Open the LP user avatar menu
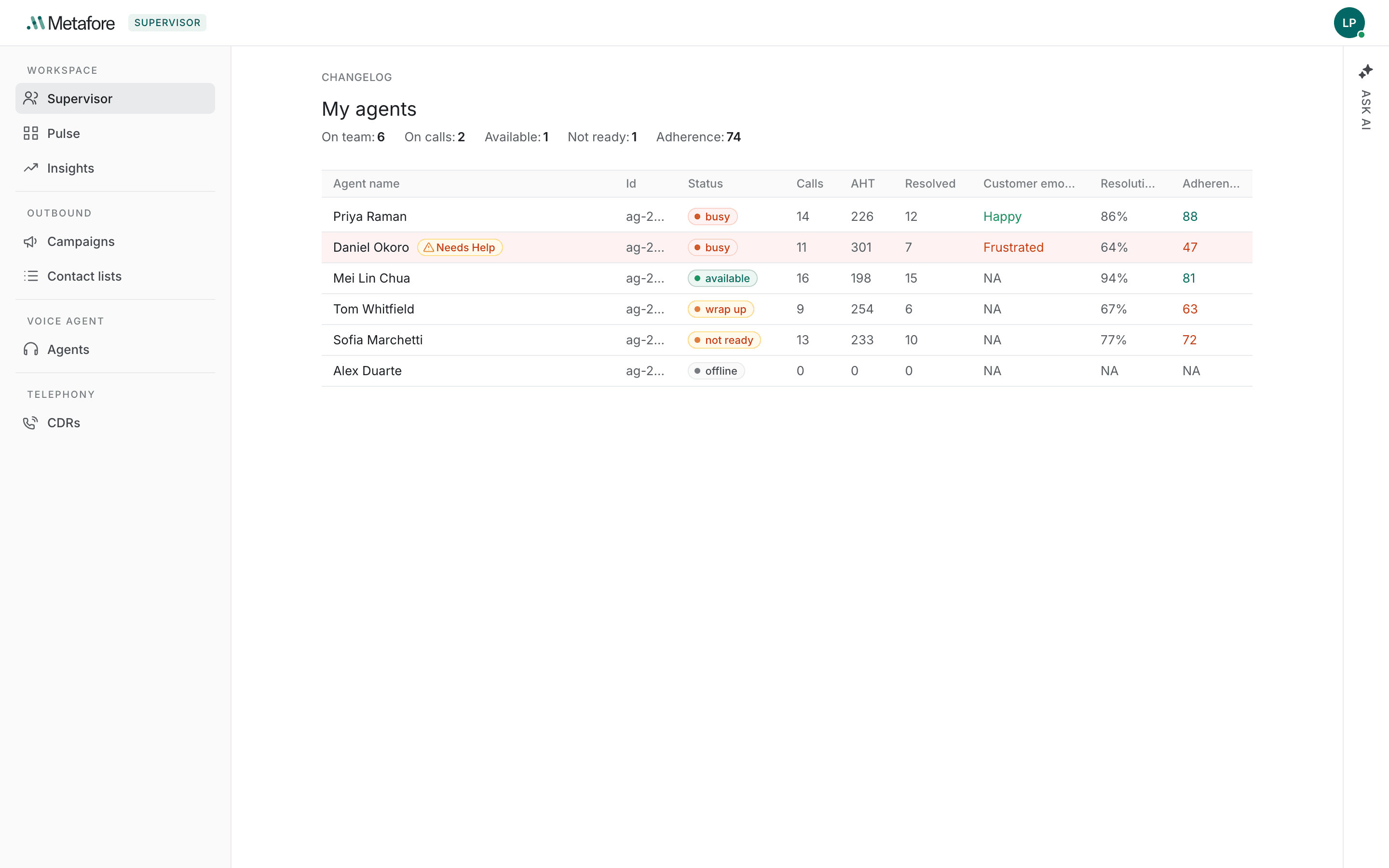This screenshot has height=868, width=1389. coord(1349,23)
